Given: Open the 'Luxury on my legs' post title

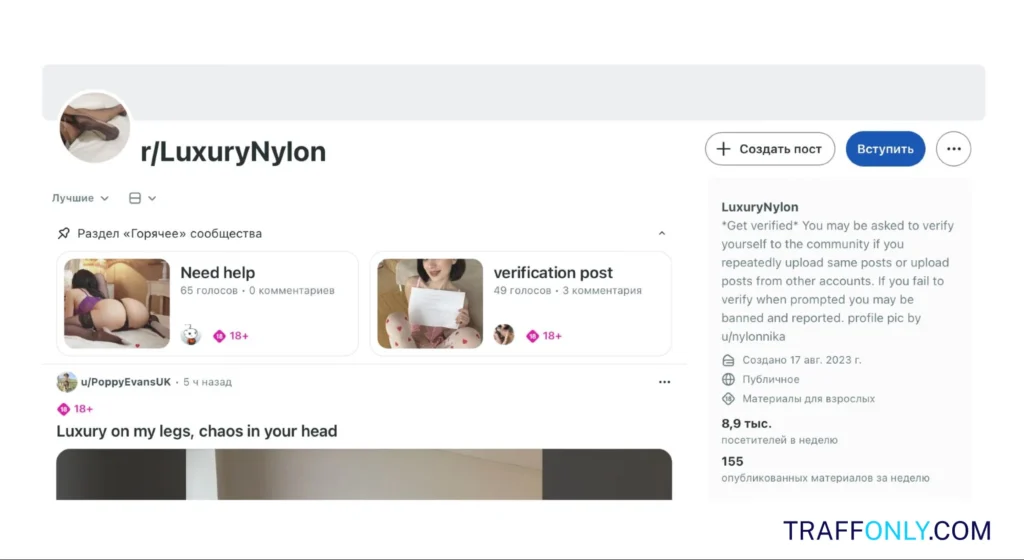Looking at the screenshot, I should [x=196, y=431].
